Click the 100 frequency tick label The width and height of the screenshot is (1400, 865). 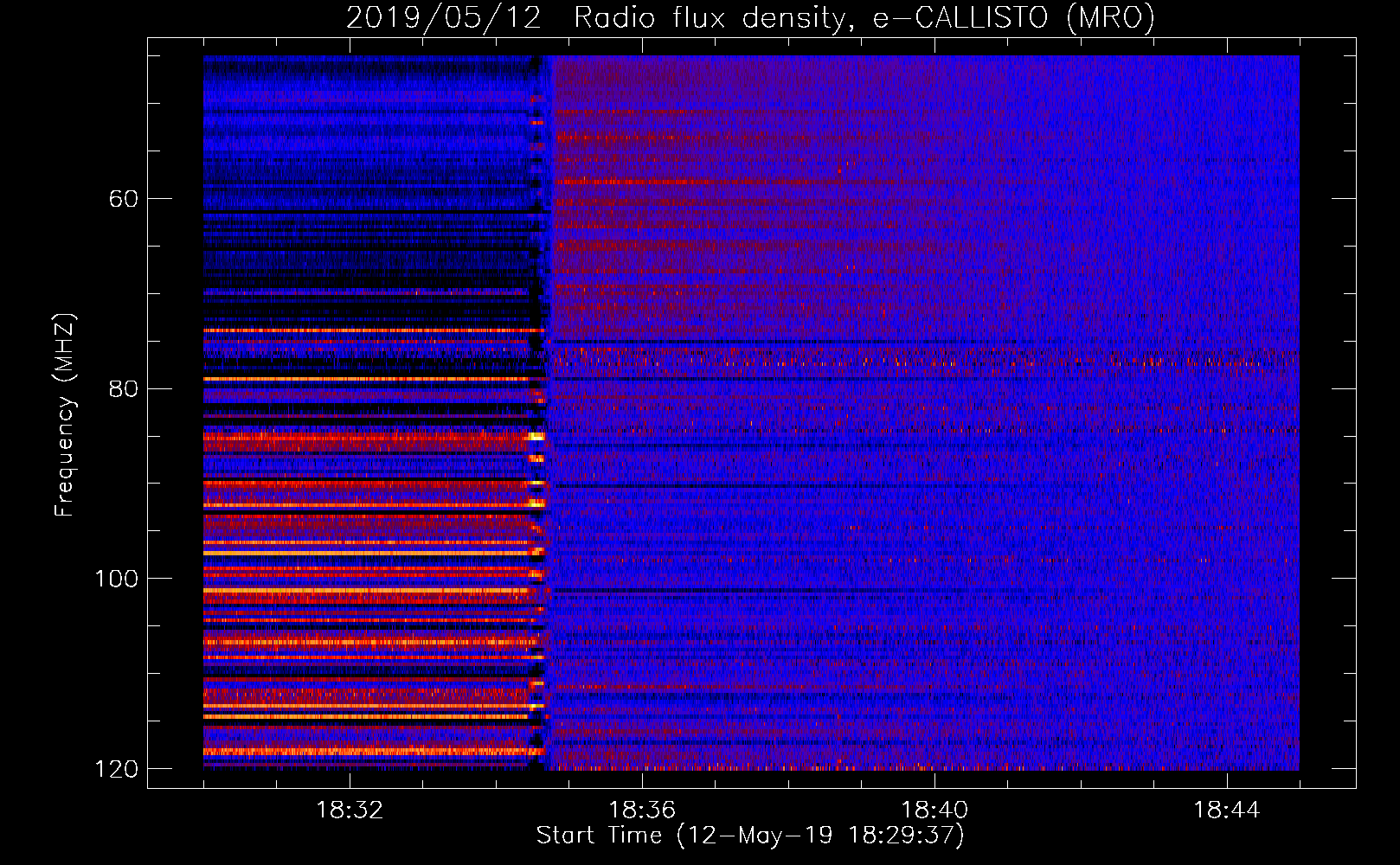pos(116,579)
